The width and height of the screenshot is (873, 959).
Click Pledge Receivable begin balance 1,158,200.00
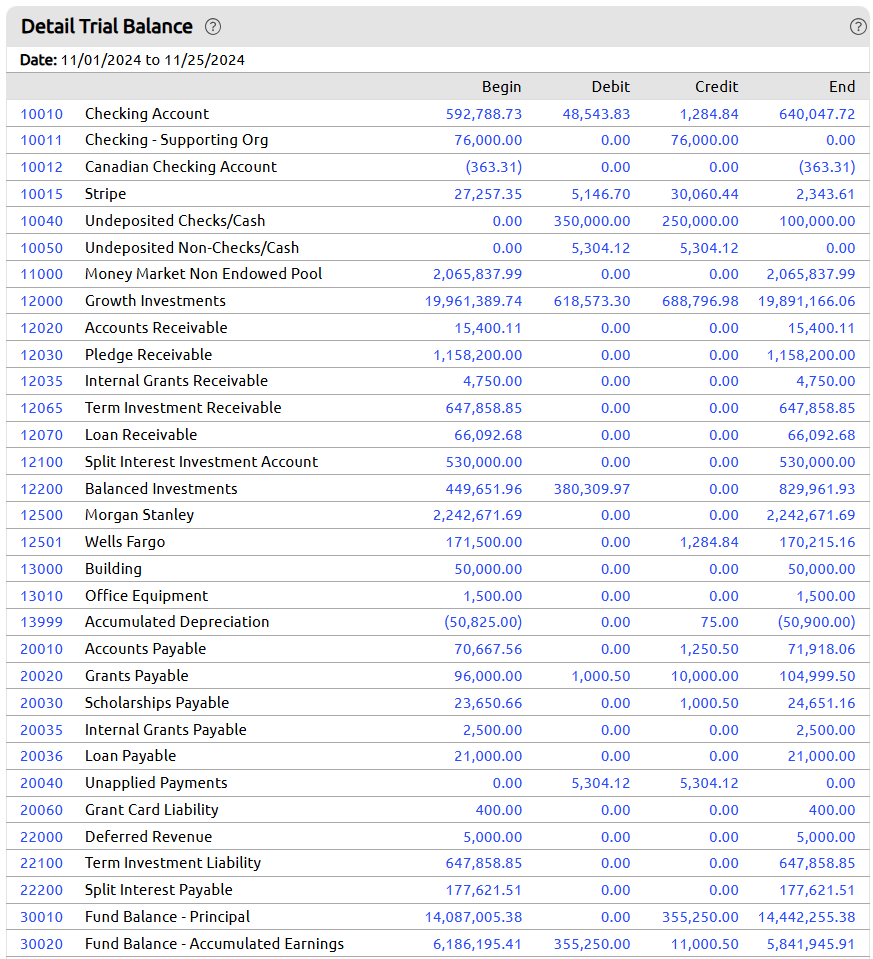point(478,355)
